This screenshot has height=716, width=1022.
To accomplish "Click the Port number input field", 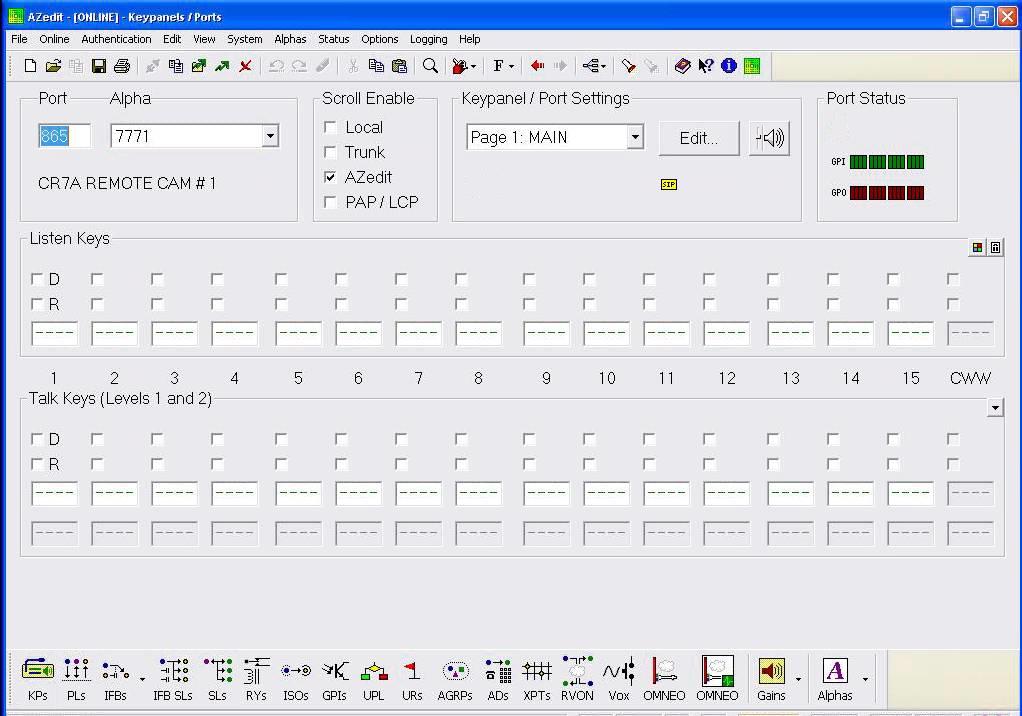I will (x=64, y=136).
